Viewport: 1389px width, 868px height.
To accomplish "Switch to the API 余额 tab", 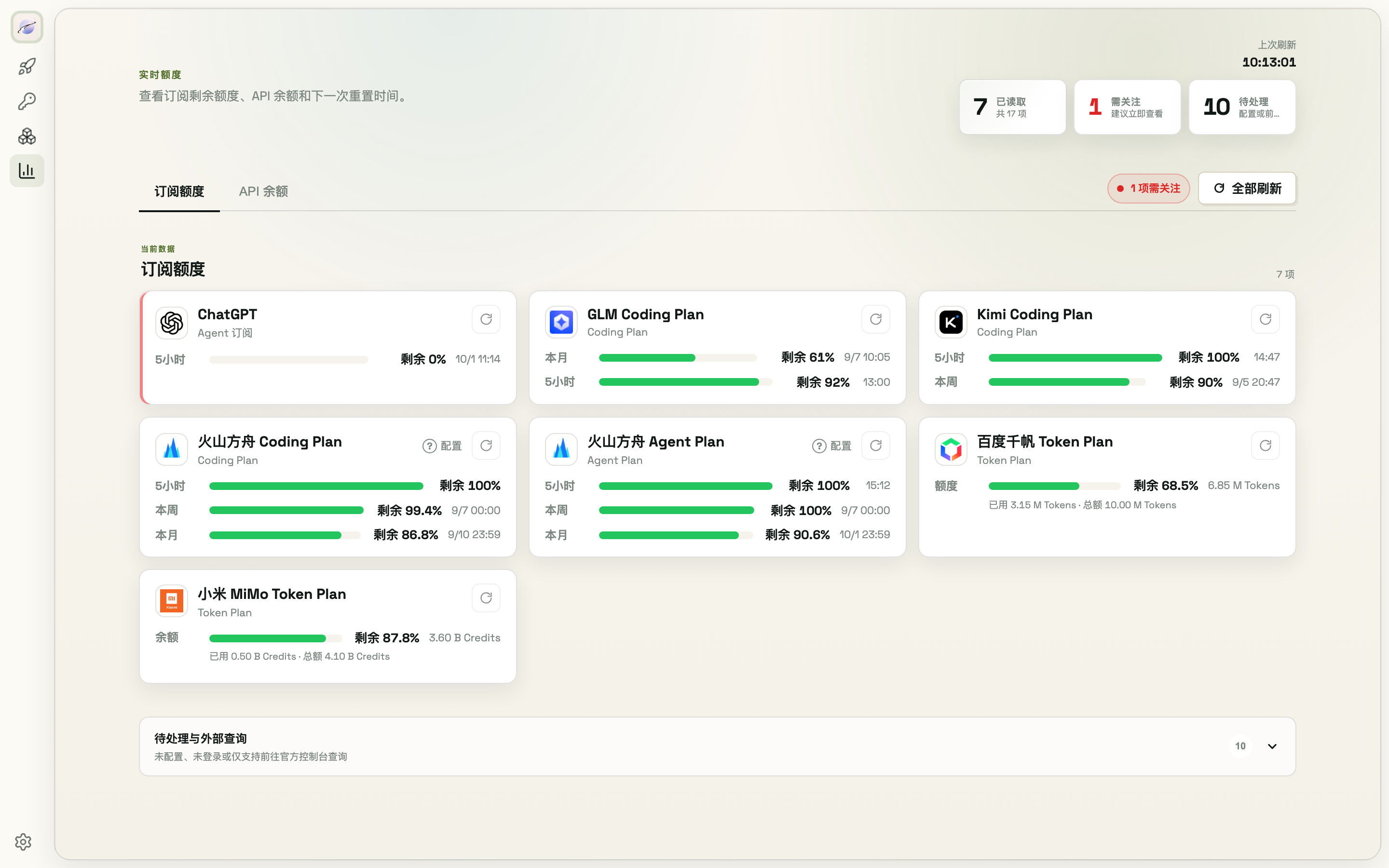I will 263,191.
